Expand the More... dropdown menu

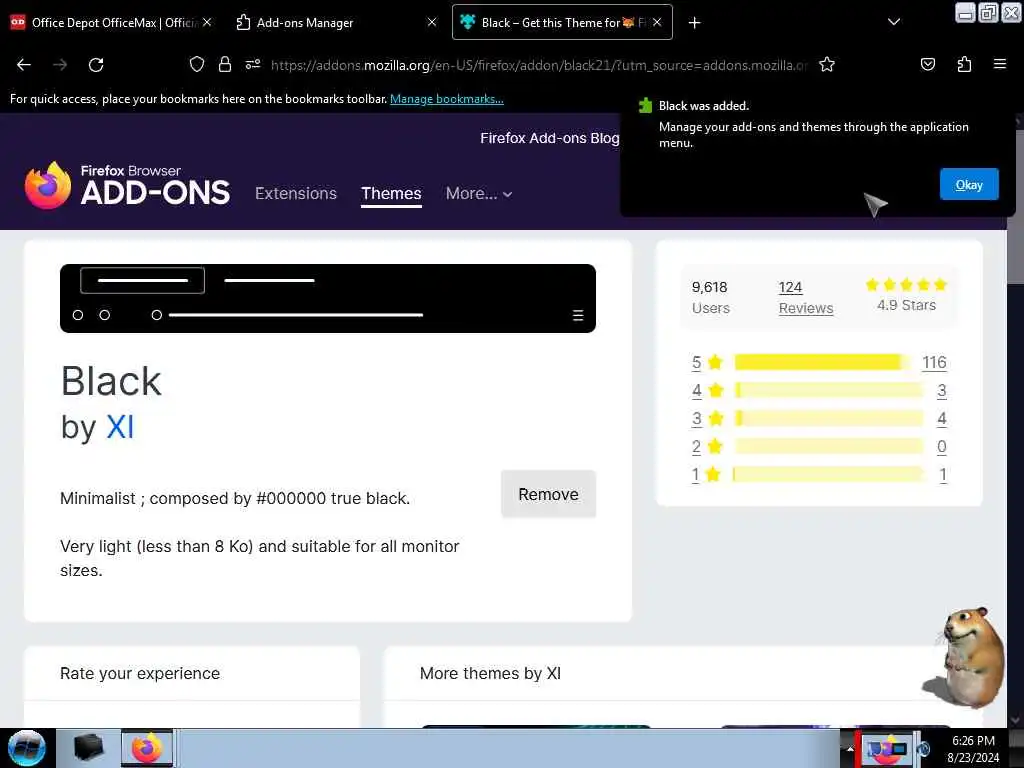[x=479, y=193]
